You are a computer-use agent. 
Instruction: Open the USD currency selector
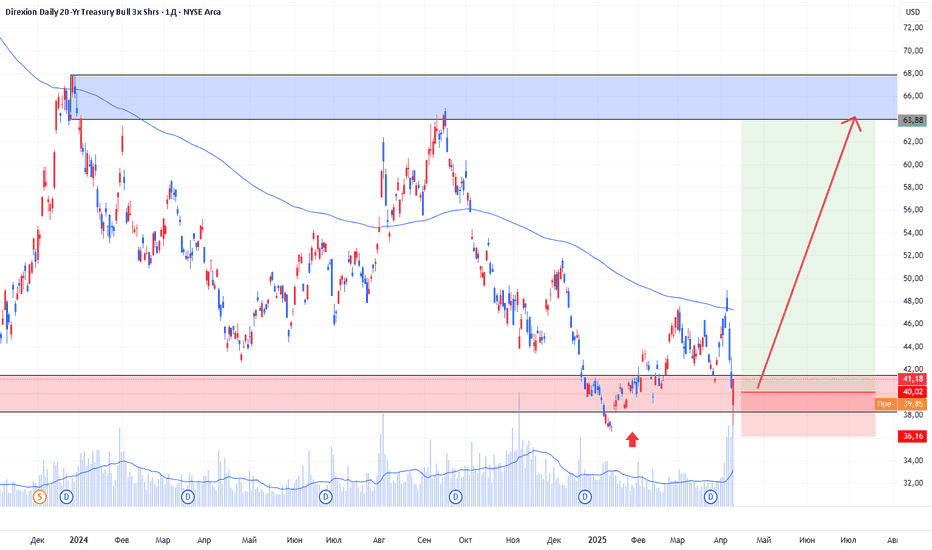tap(911, 12)
